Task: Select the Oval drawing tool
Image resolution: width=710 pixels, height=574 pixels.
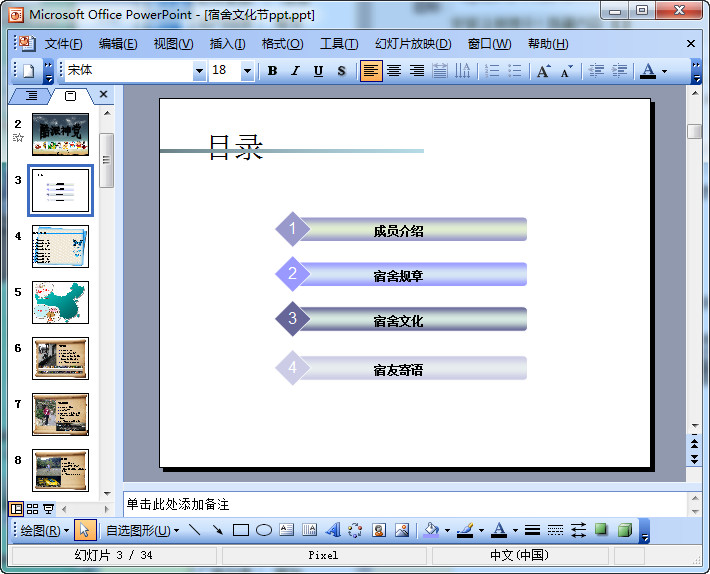Action: 264,530
